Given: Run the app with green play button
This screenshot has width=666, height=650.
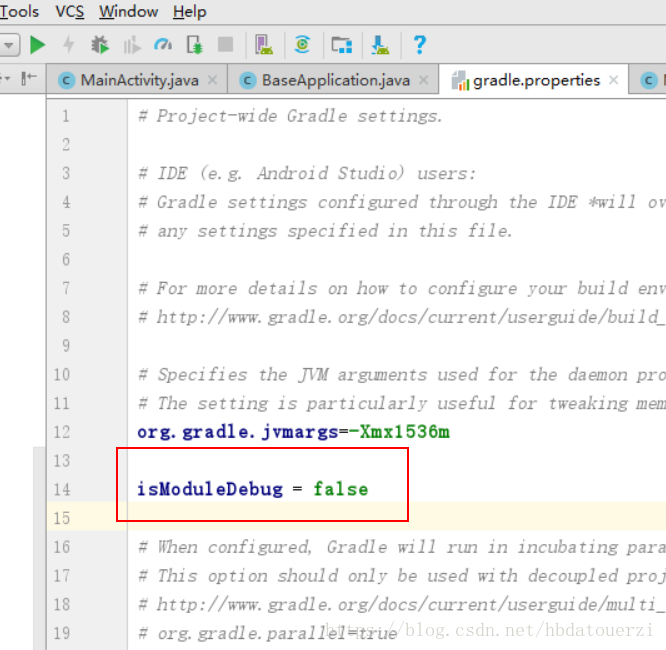Looking at the screenshot, I should (x=37, y=45).
